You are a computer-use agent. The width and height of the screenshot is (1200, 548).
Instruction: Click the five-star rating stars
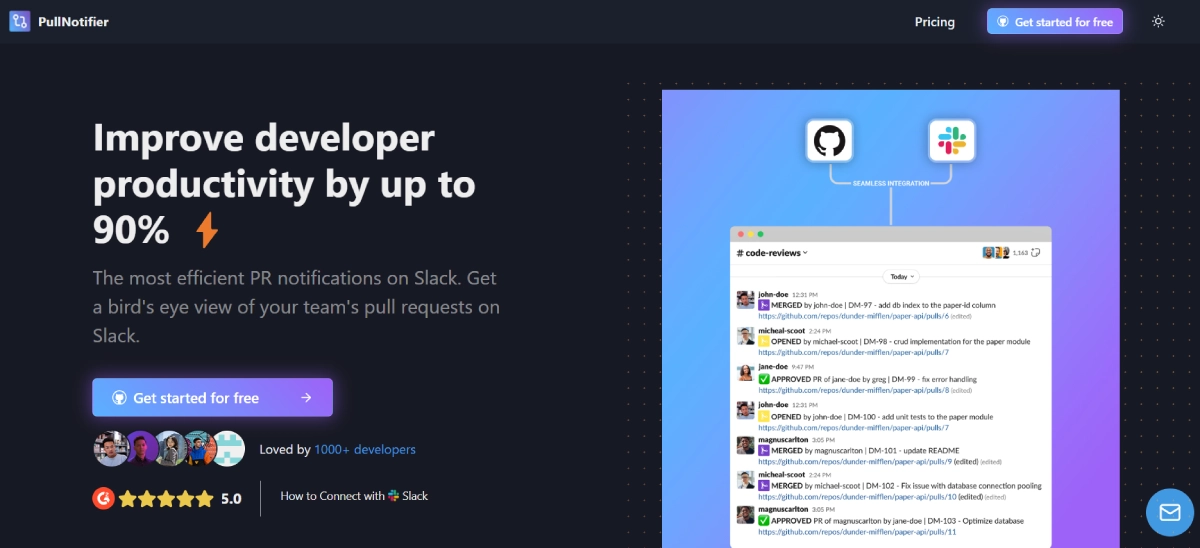(166, 498)
